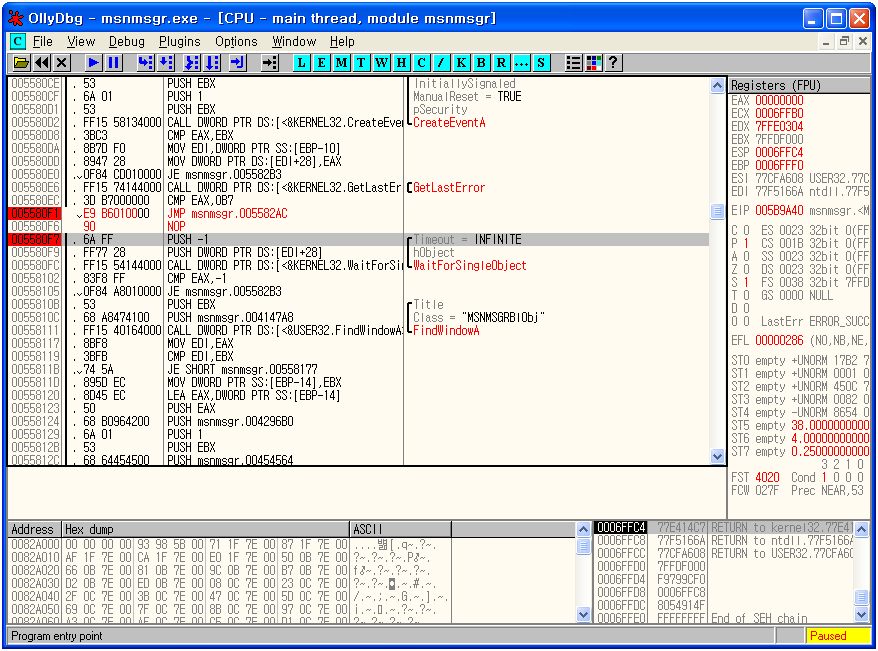
Task: Pause execution with the toolbar pause icon
Action: pyautogui.click(x=114, y=63)
